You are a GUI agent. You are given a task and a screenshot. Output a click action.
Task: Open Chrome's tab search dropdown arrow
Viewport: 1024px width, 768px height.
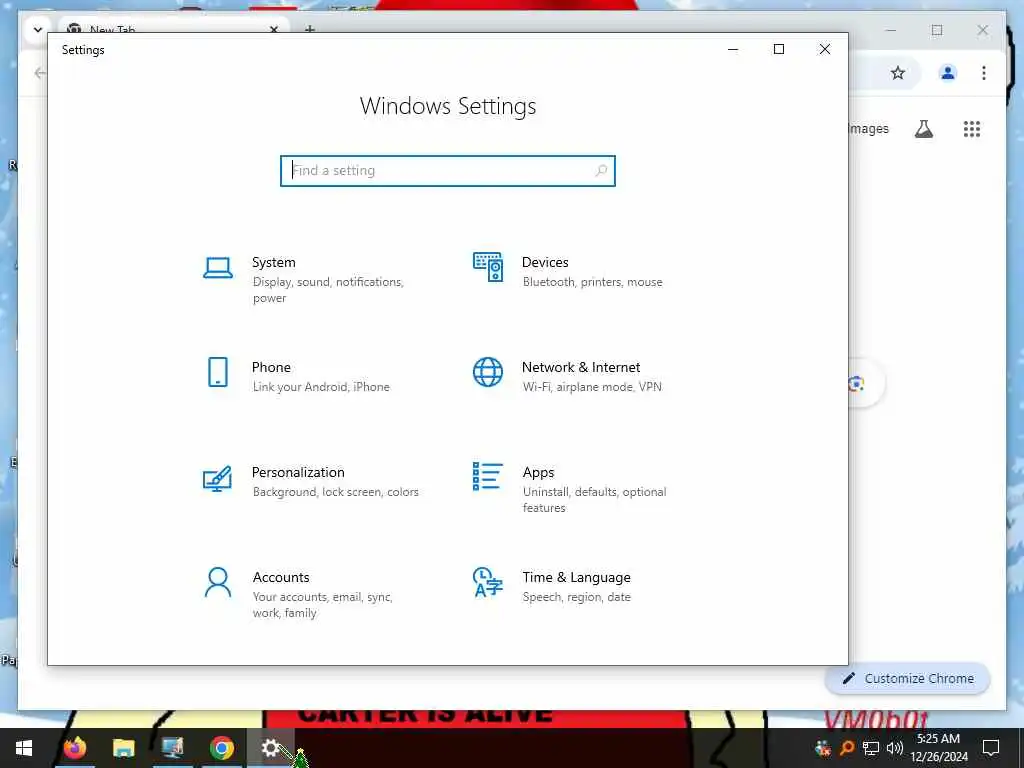coord(38,29)
